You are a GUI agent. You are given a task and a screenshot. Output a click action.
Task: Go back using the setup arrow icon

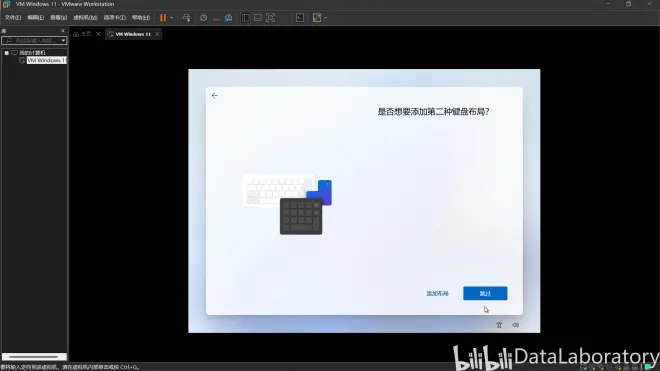215,96
